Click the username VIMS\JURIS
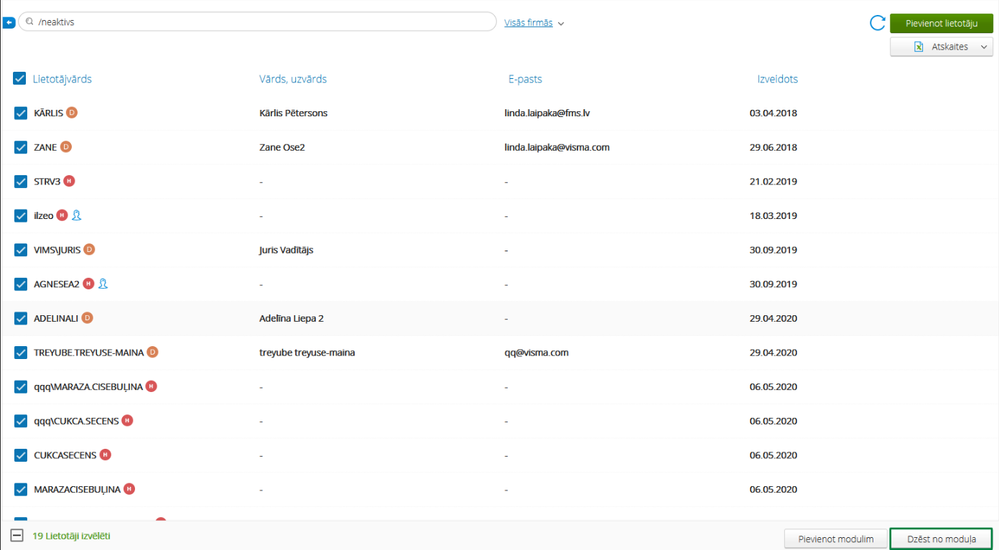999x550 pixels. pos(57,250)
